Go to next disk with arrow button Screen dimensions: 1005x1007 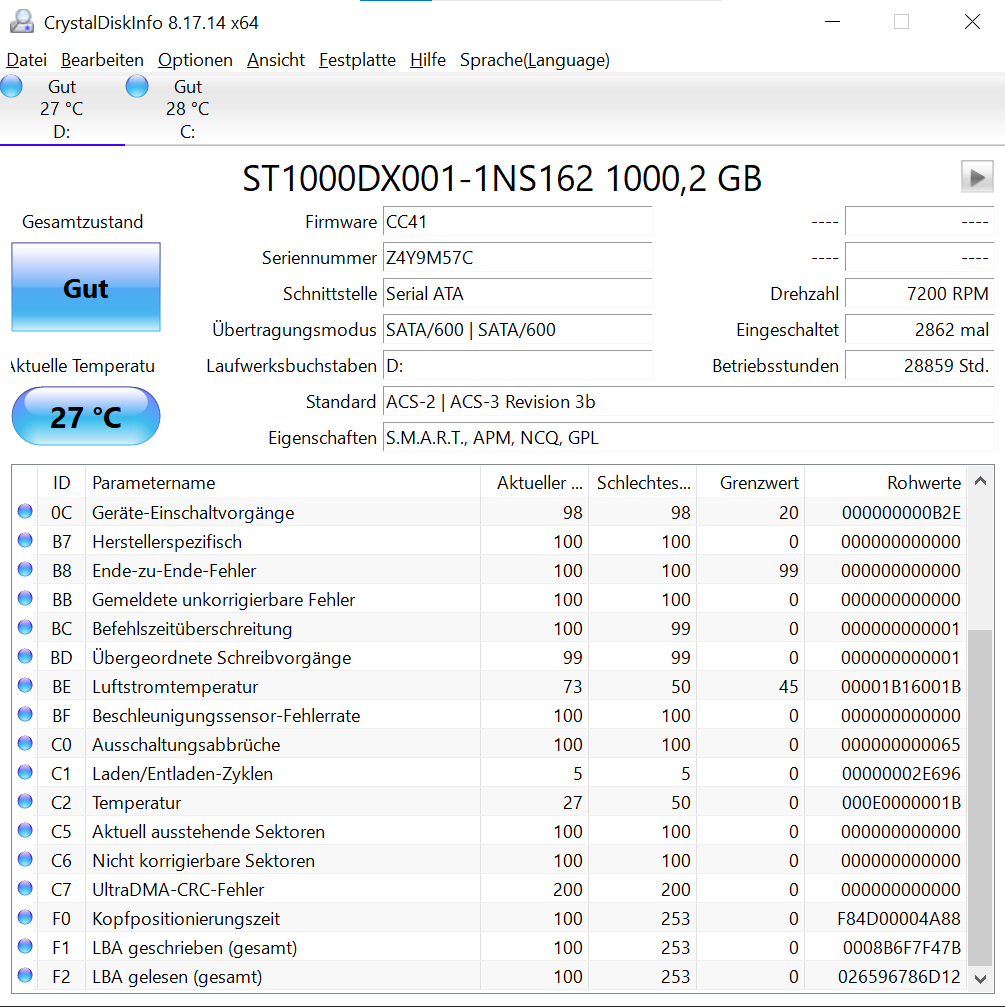(x=977, y=177)
